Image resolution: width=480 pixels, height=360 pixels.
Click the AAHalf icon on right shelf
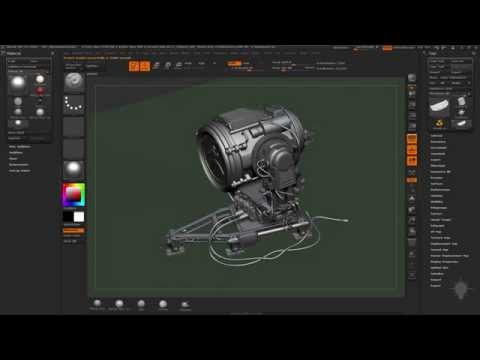412,126
